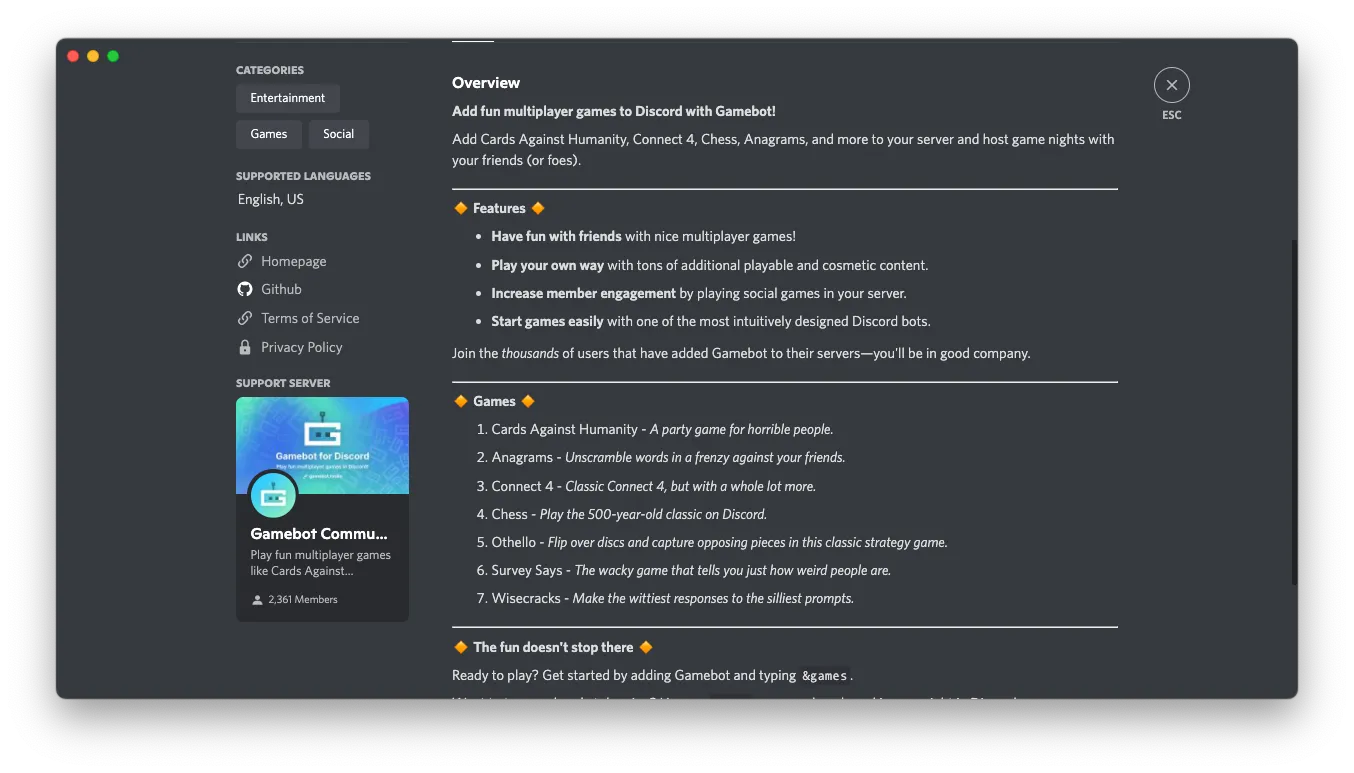Click the Gamebot Commu... server title
Image resolution: width=1354 pixels, height=773 pixels.
(x=319, y=534)
